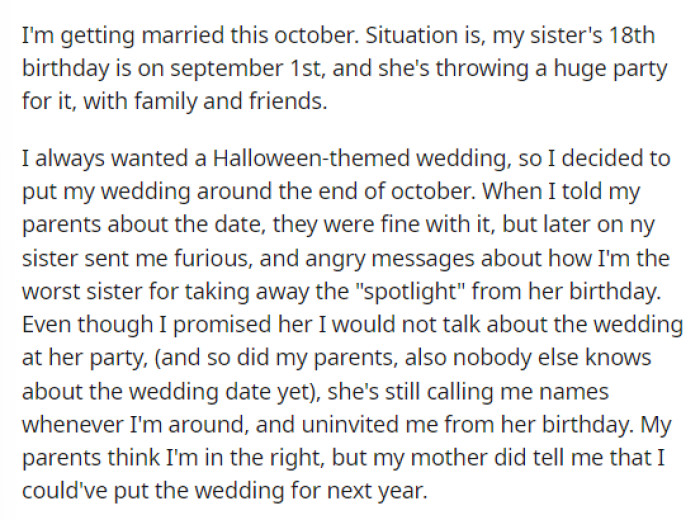Click the phrase "calling me names"
The height and width of the screenshot is (520, 700).
pos(518,391)
